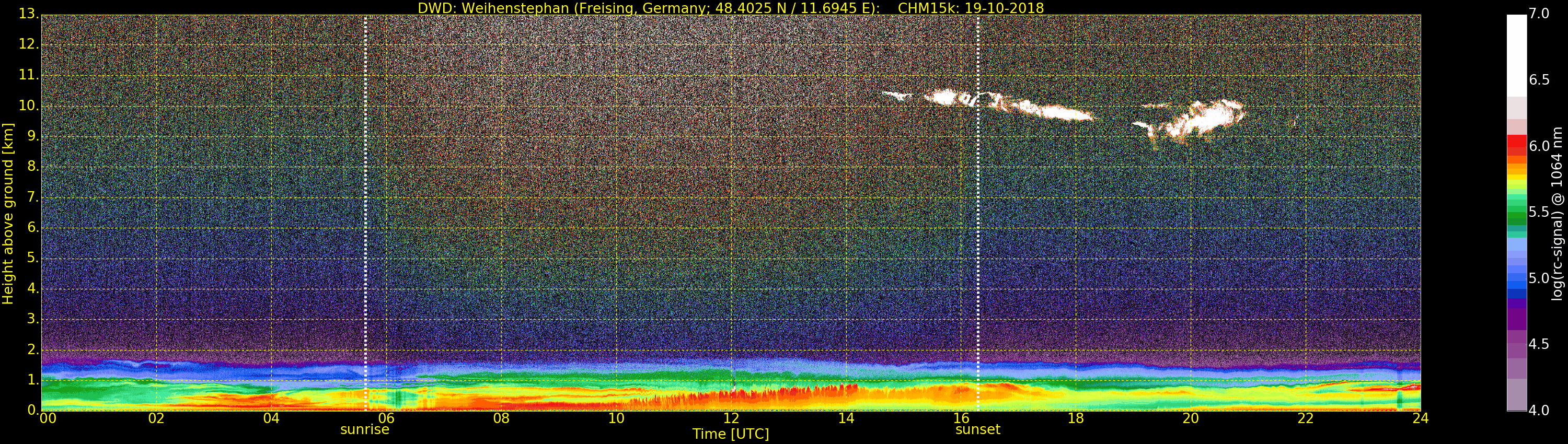
Task: Click the colorbar tick label '6.0'
Action: coord(1539,146)
